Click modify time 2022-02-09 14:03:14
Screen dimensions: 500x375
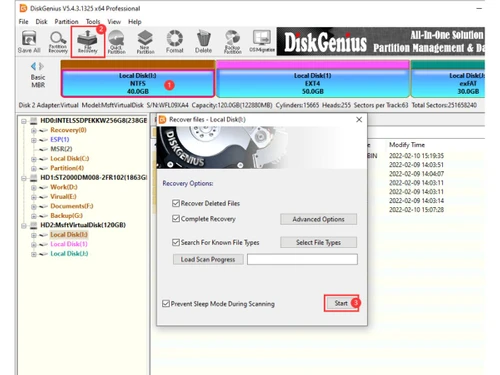click(x=416, y=201)
